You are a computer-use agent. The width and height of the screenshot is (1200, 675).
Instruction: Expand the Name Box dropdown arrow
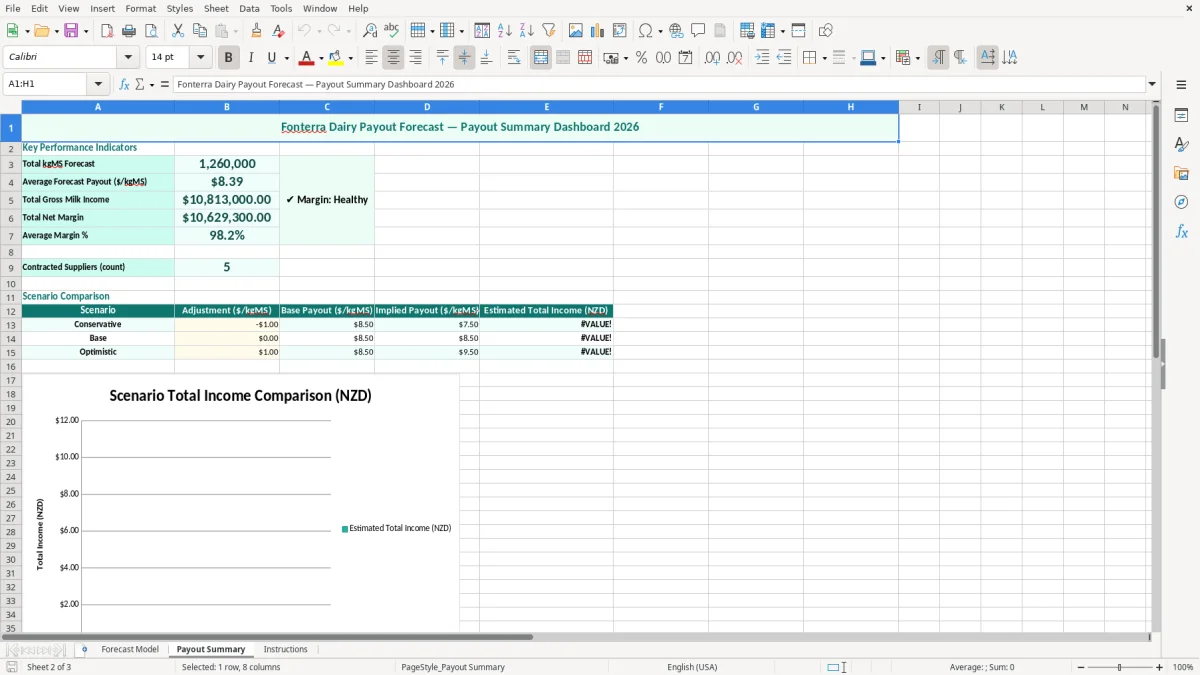tap(98, 84)
